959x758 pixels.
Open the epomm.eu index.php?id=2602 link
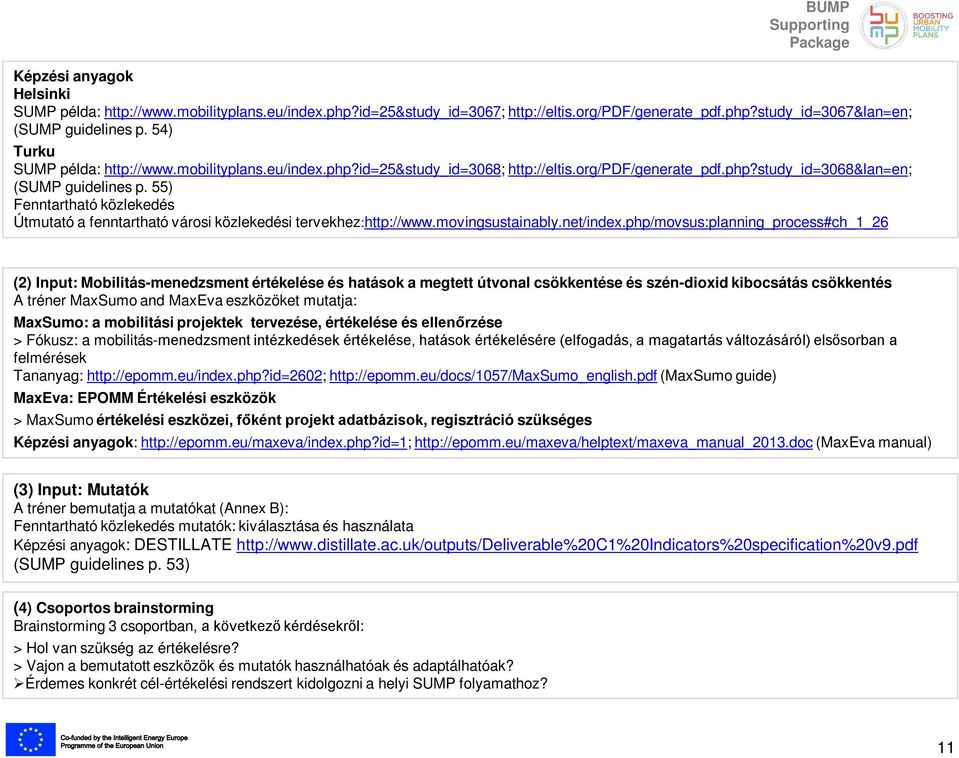tap(204, 376)
